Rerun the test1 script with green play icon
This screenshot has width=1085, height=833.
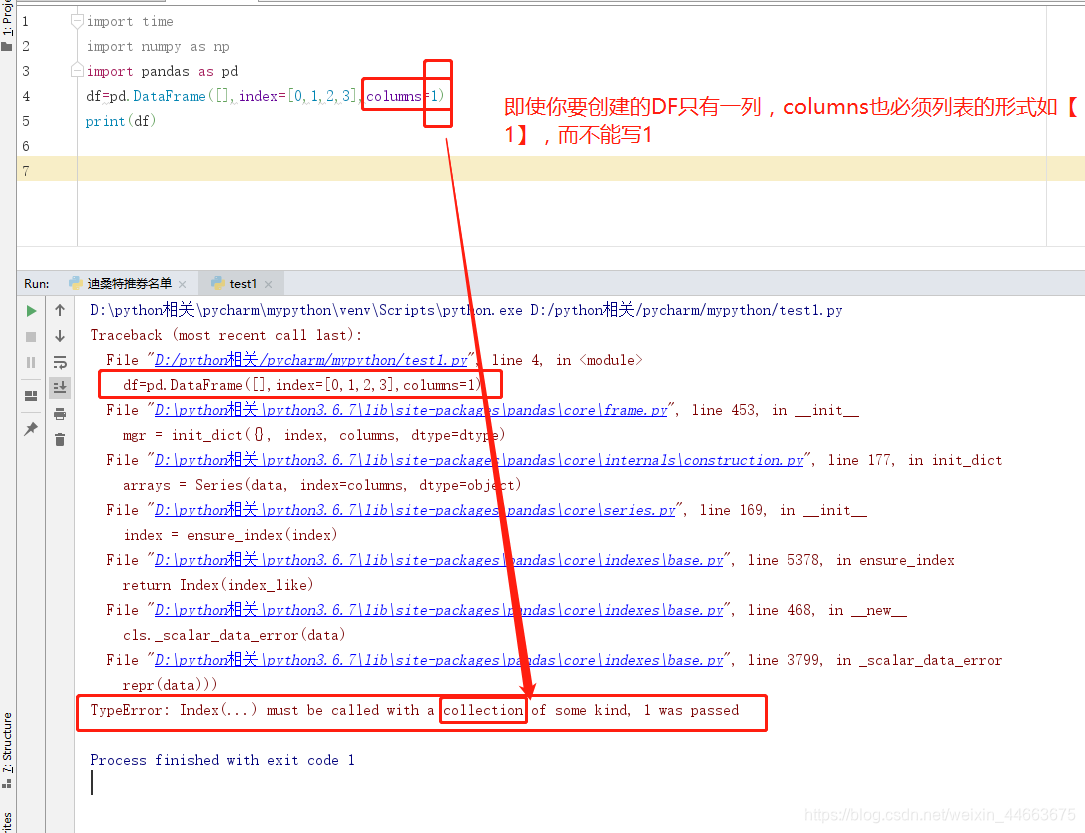pyautogui.click(x=31, y=311)
